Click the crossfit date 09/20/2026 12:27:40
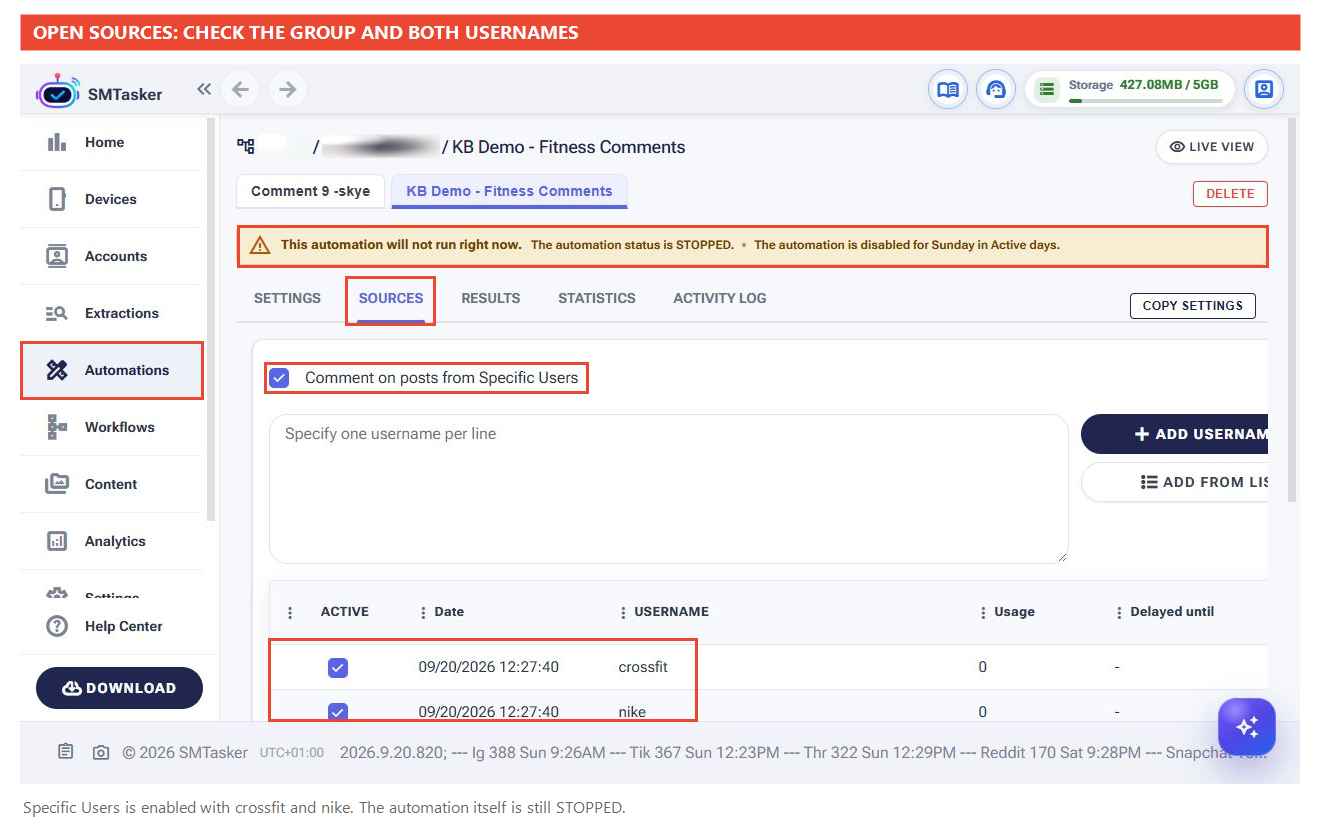Viewport: 1320px width, 836px height. (x=488, y=667)
